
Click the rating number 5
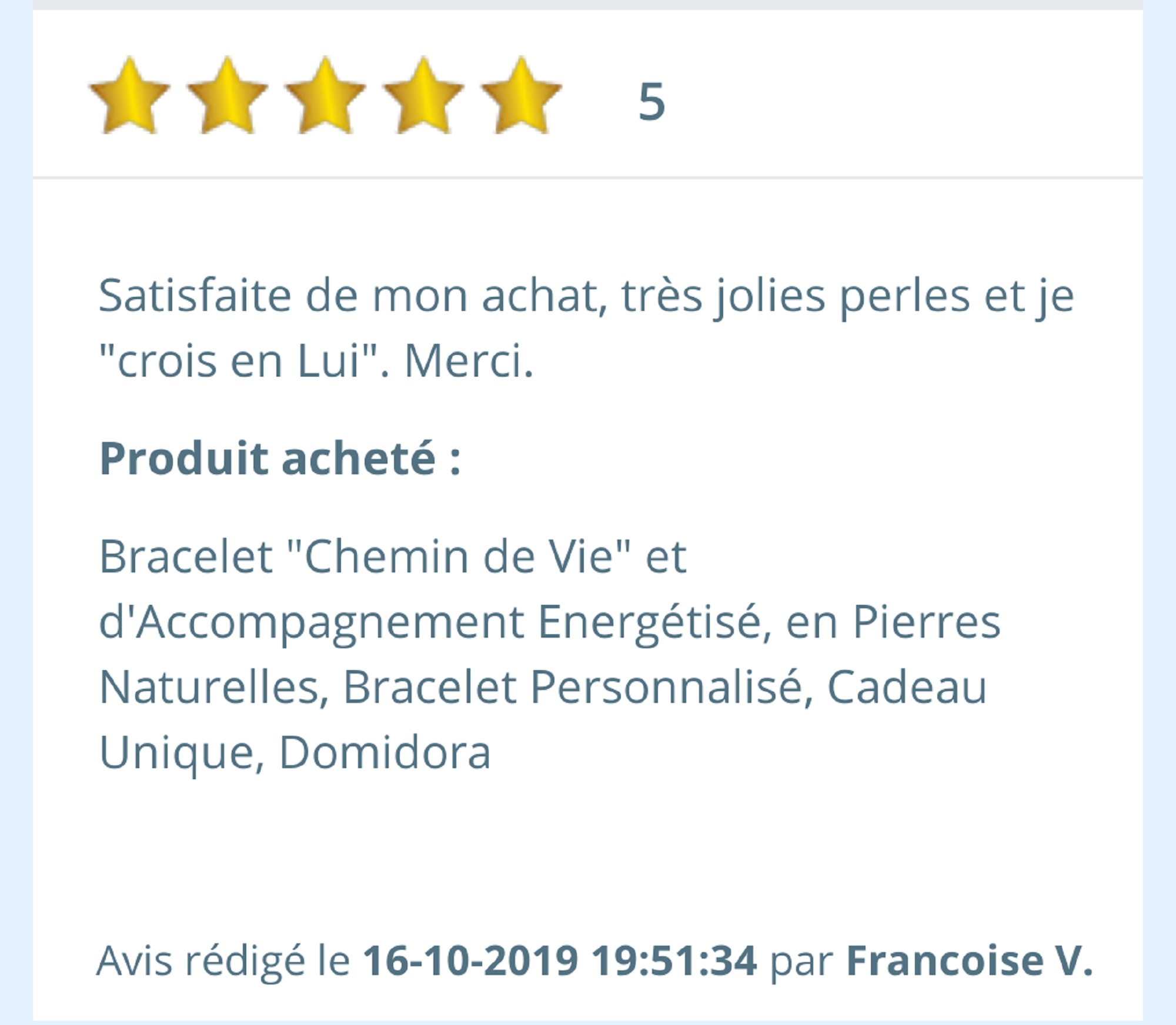(652, 102)
